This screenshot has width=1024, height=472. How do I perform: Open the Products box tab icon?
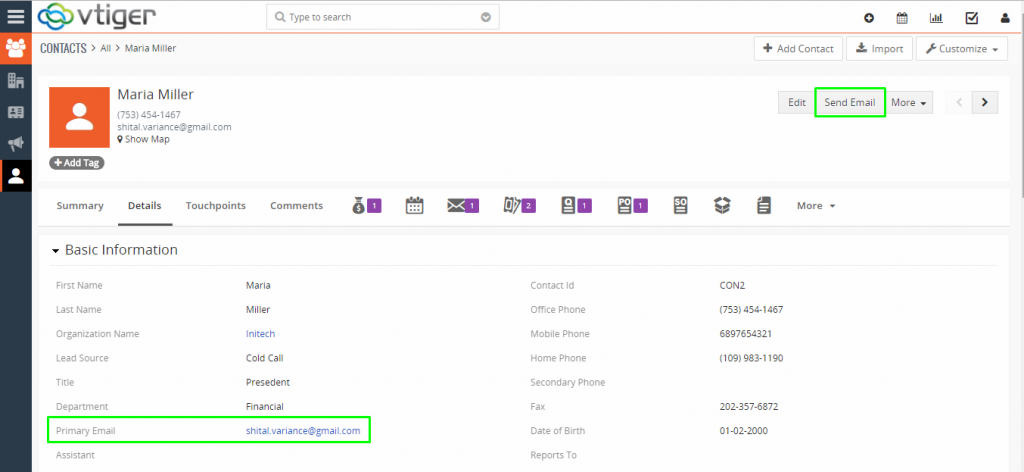coord(722,206)
